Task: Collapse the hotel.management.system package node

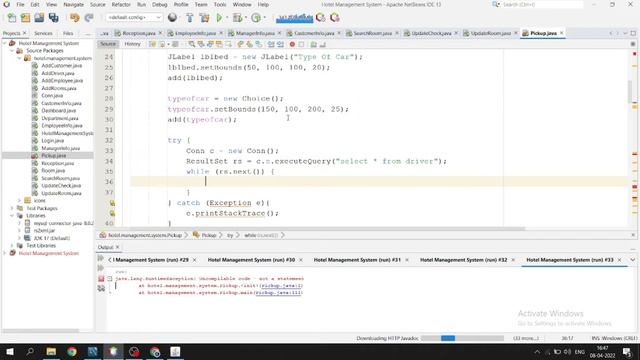Action: [x=20, y=58]
